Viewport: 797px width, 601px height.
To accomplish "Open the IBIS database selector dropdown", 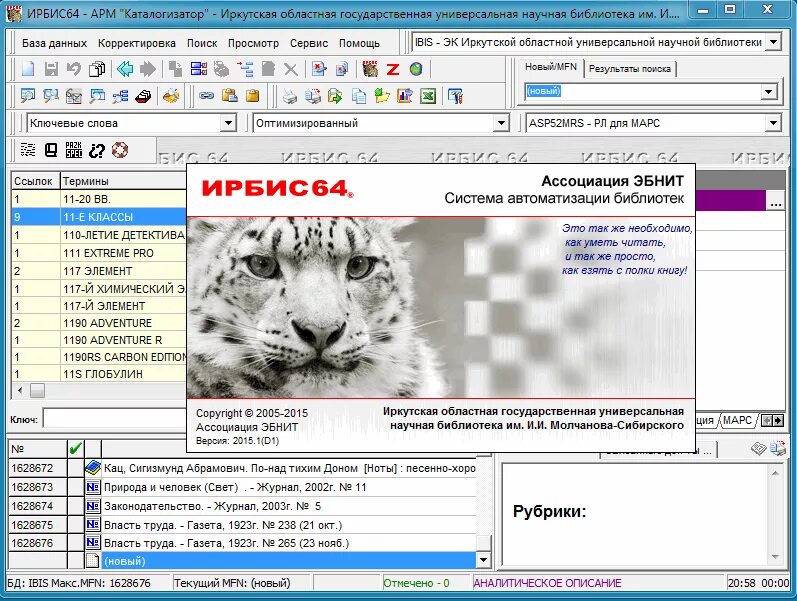I will [773, 42].
